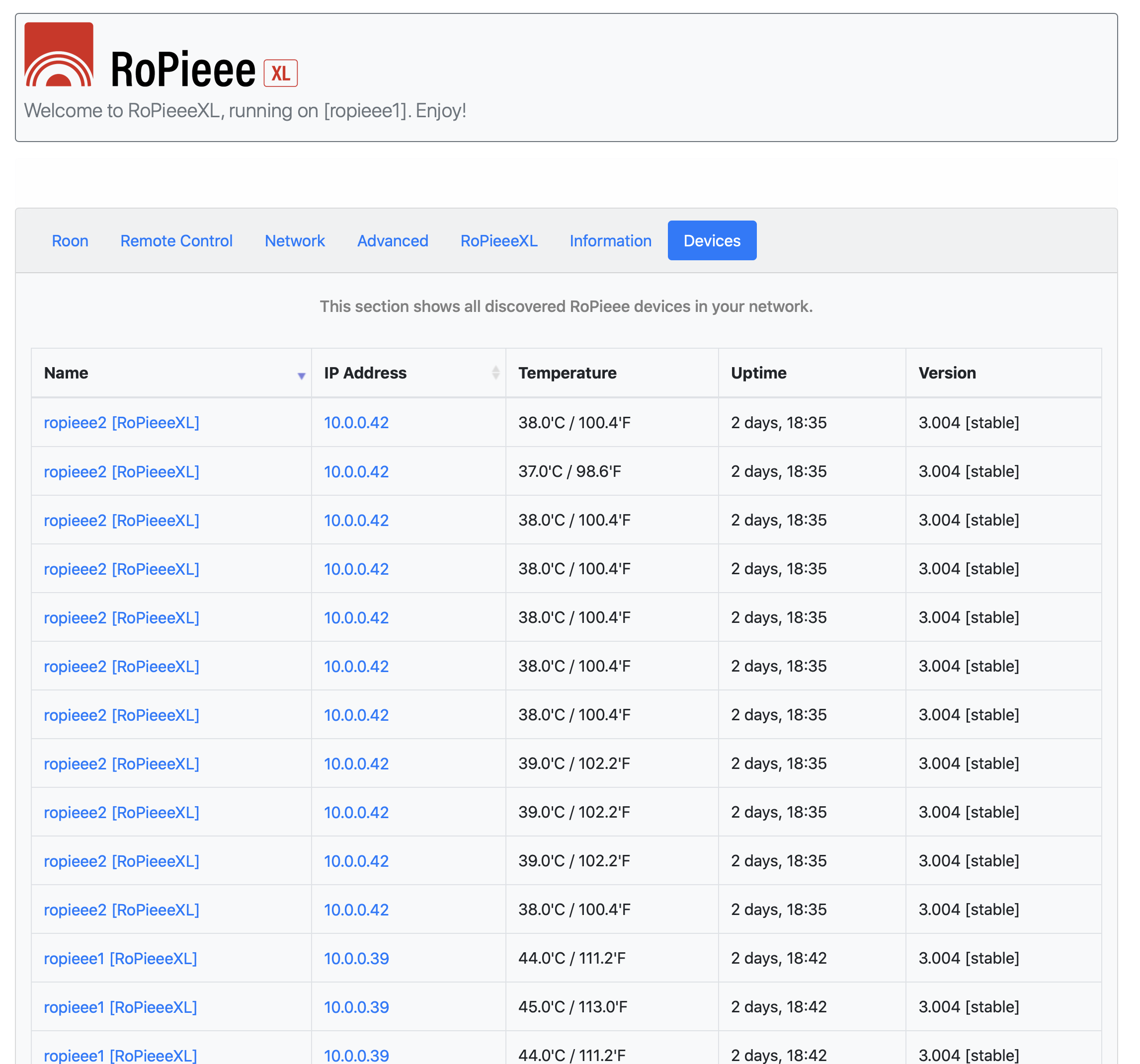Click the discovered devices description text
Viewport: 1140px width, 1064px height.
[x=566, y=306]
